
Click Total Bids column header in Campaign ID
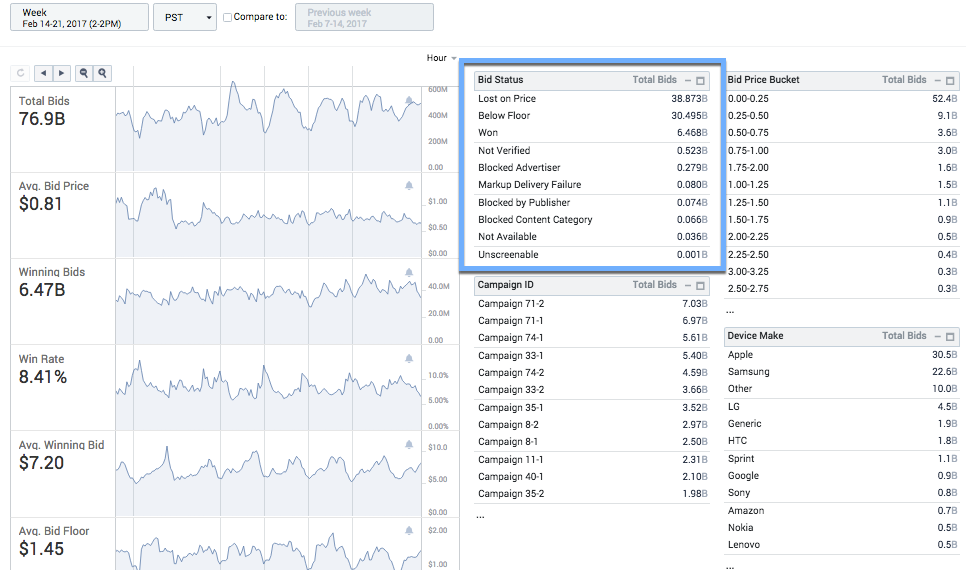coord(654,285)
